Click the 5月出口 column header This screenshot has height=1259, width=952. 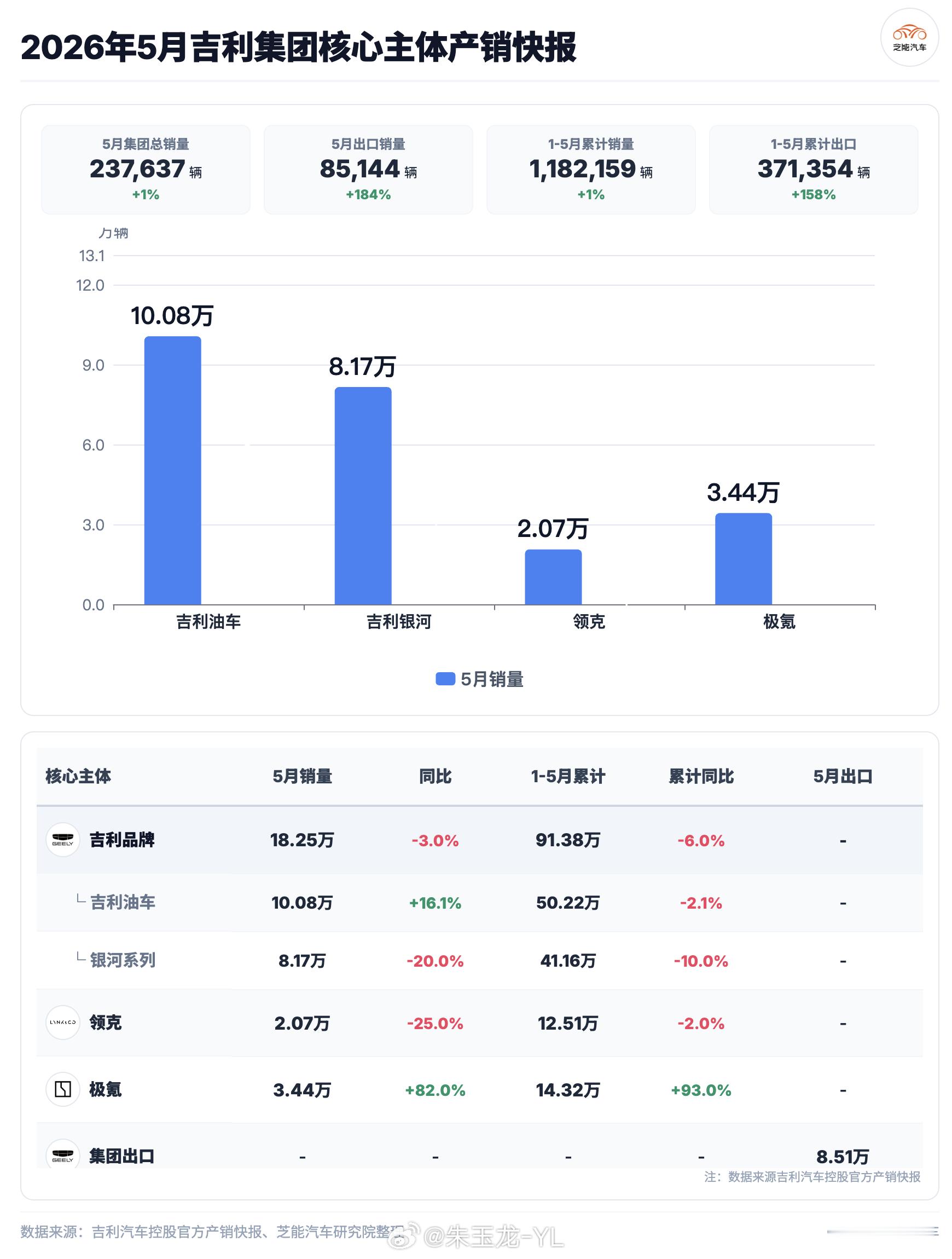[x=843, y=776]
